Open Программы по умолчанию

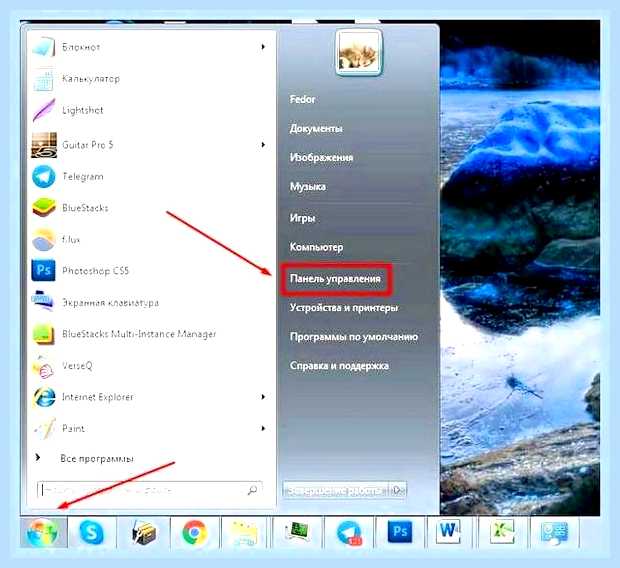[x=354, y=337]
